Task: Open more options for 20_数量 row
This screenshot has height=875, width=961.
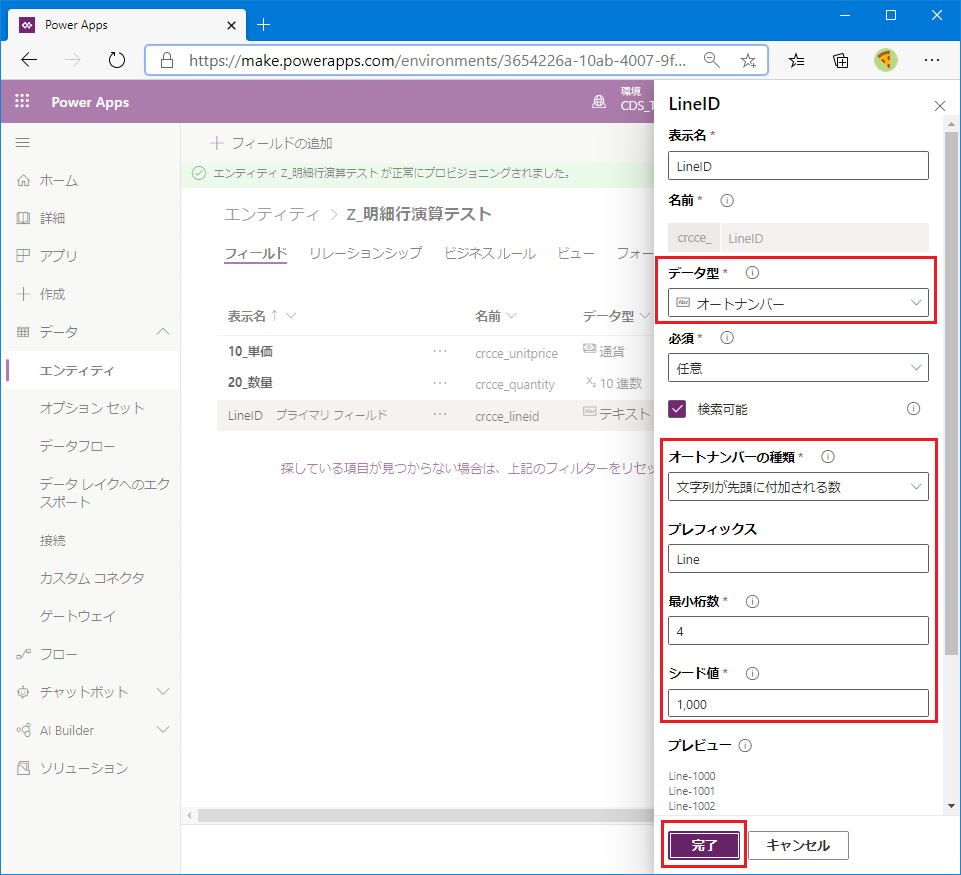Action: point(440,383)
